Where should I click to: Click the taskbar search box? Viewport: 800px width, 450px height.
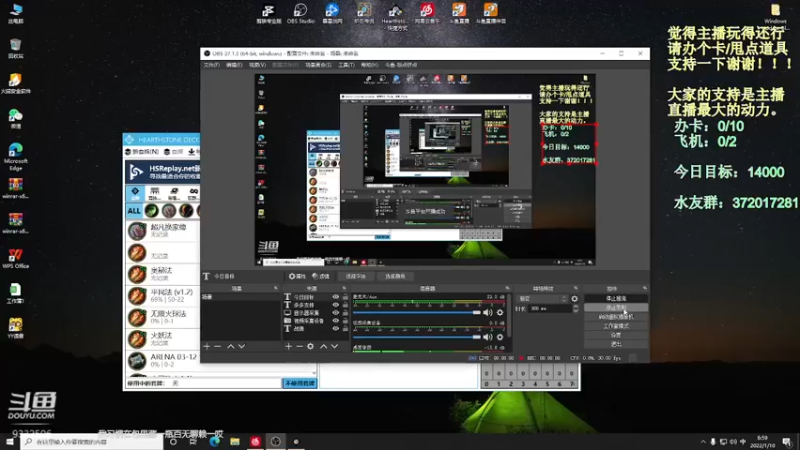pyautogui.click(x=92, y=442)
